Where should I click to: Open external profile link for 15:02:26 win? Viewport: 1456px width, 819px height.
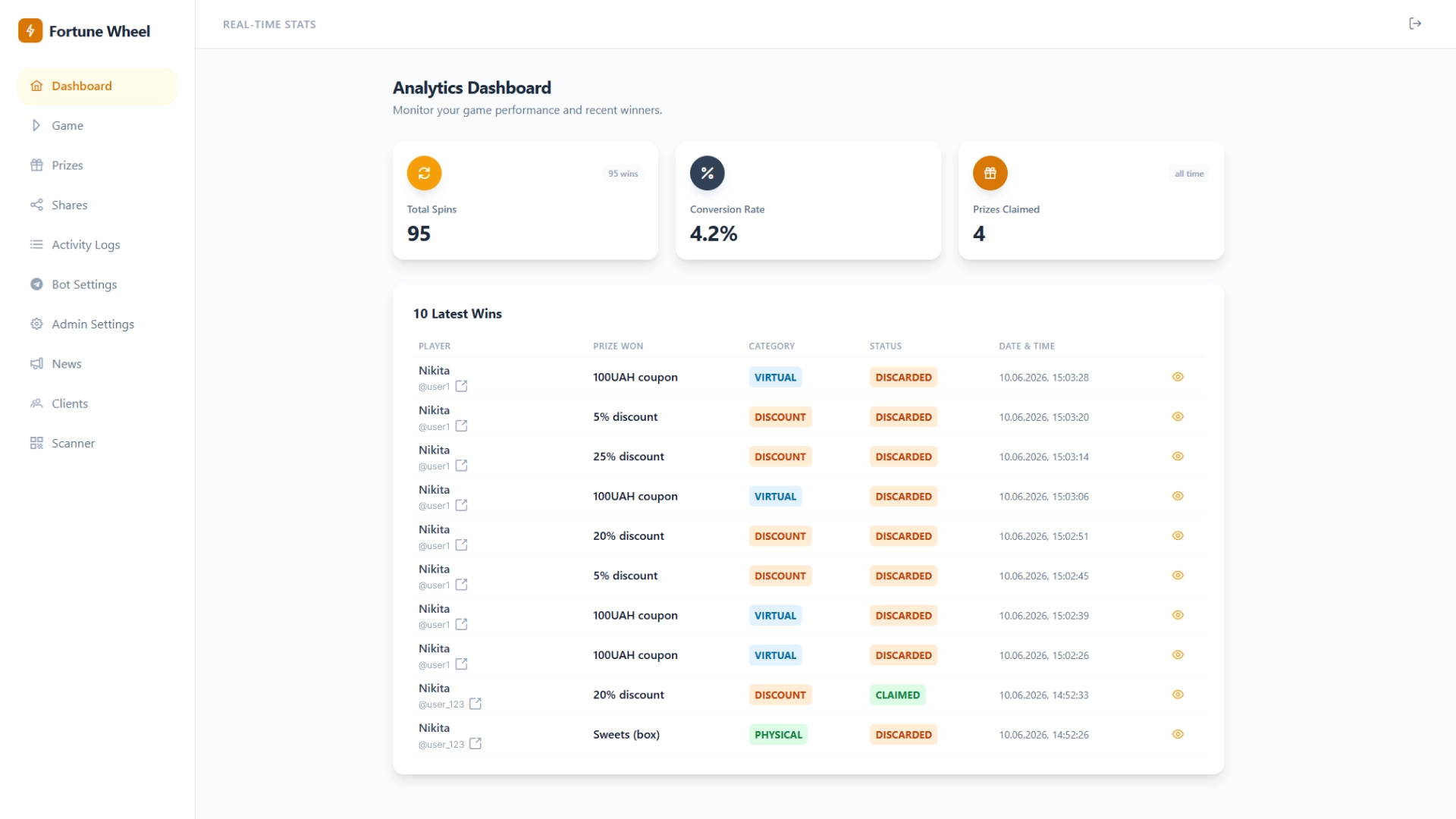coord(461,664)
